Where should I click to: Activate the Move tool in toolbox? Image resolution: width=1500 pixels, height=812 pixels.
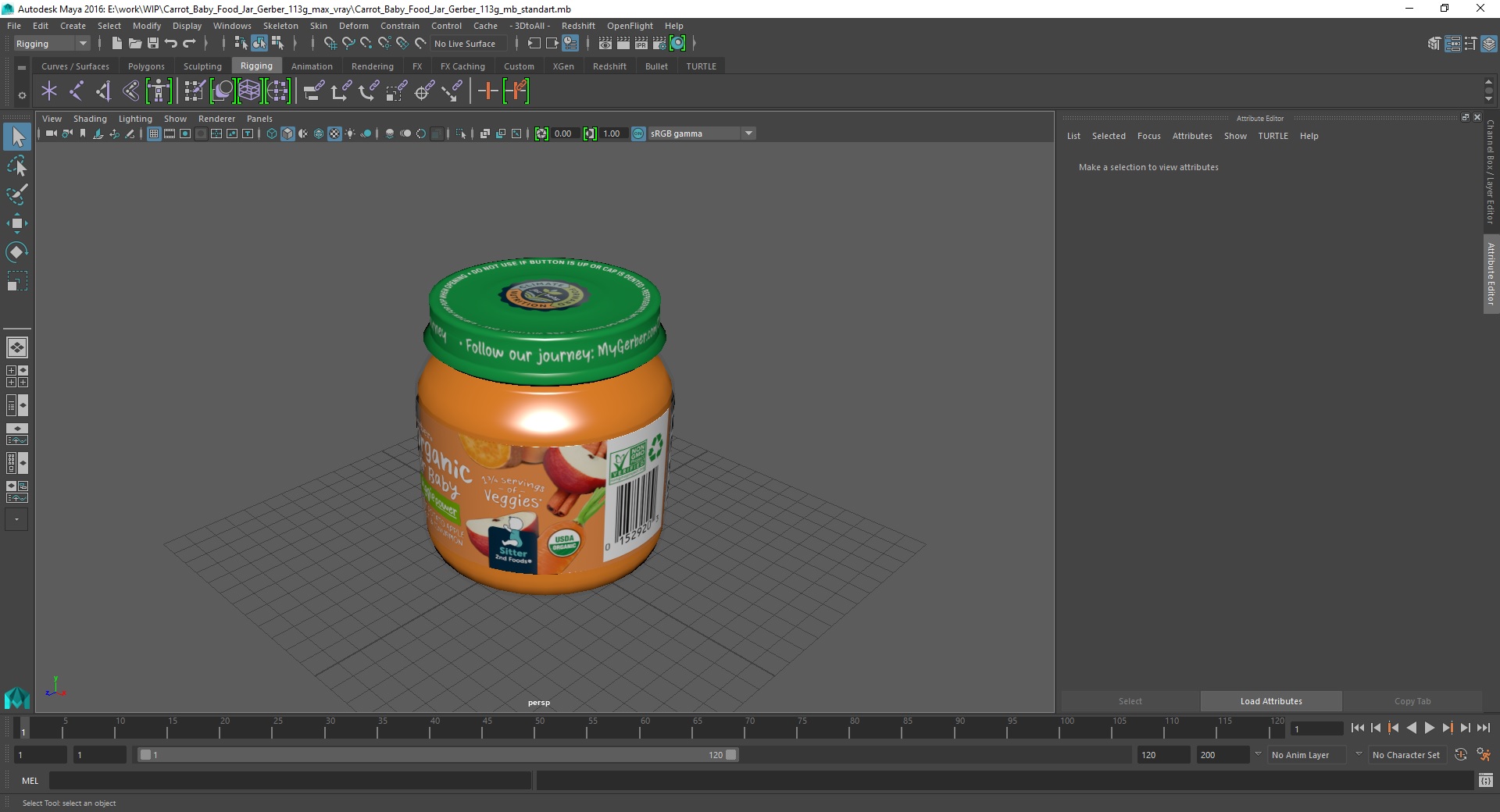pyautogui.click(x=17, y=223)
